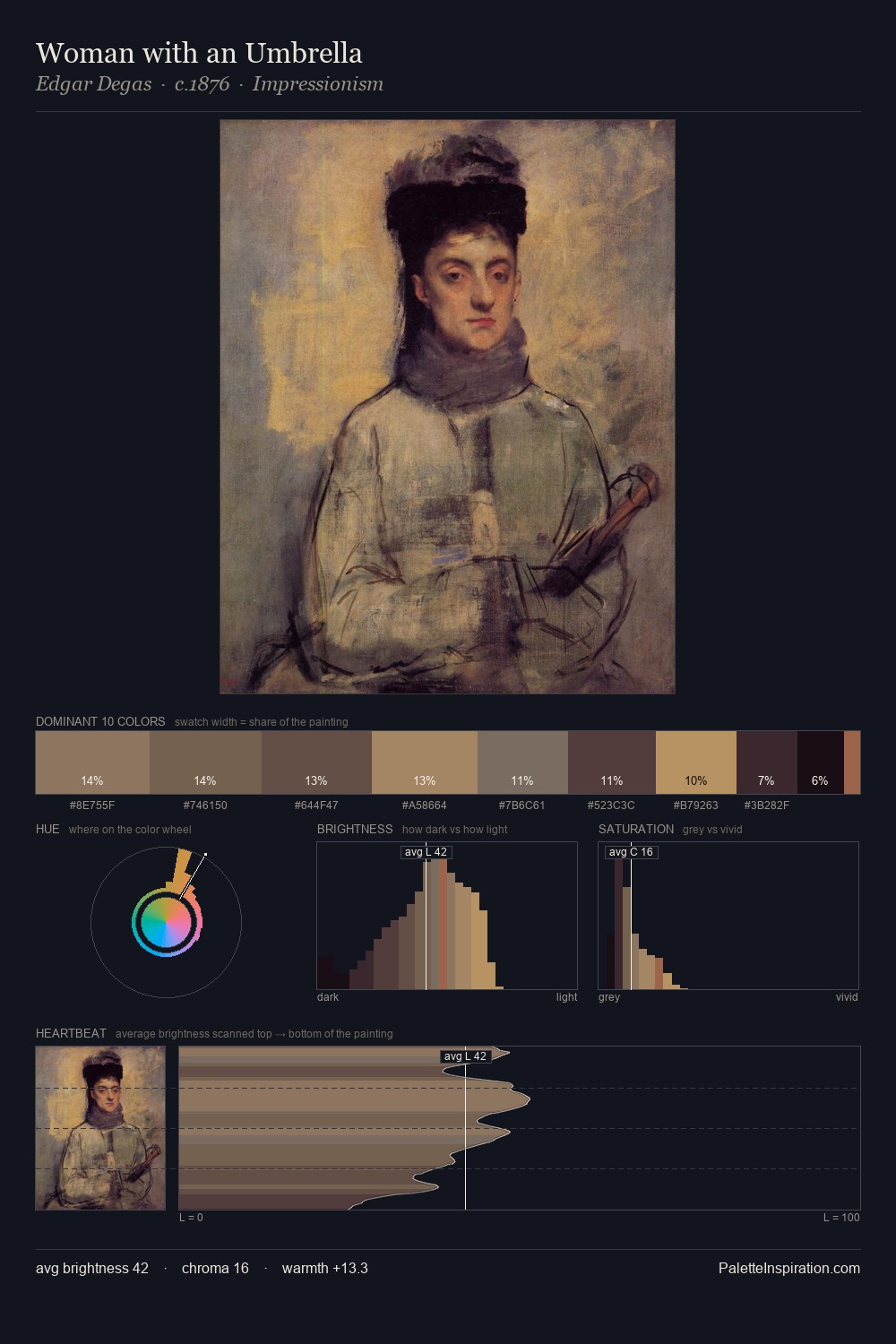This screenshot has height=1344, width=896.
Task: Click the #8E755F color swatch
Action: tap(92, 762)
